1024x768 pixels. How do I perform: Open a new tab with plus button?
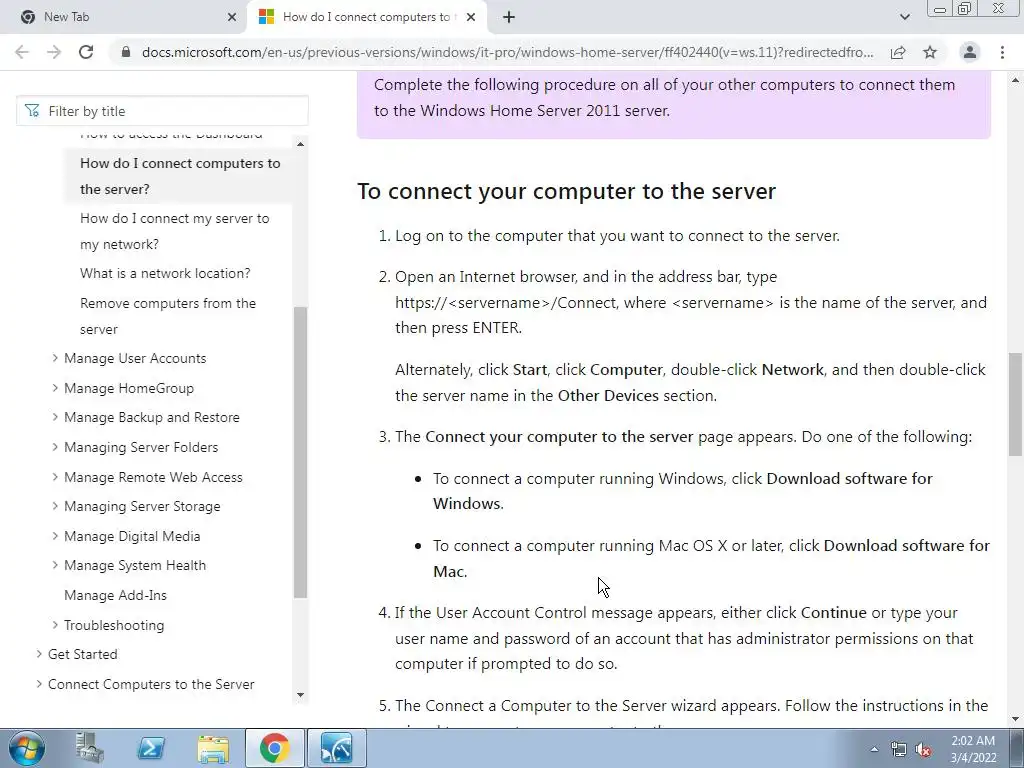click(x=509, y=17)
